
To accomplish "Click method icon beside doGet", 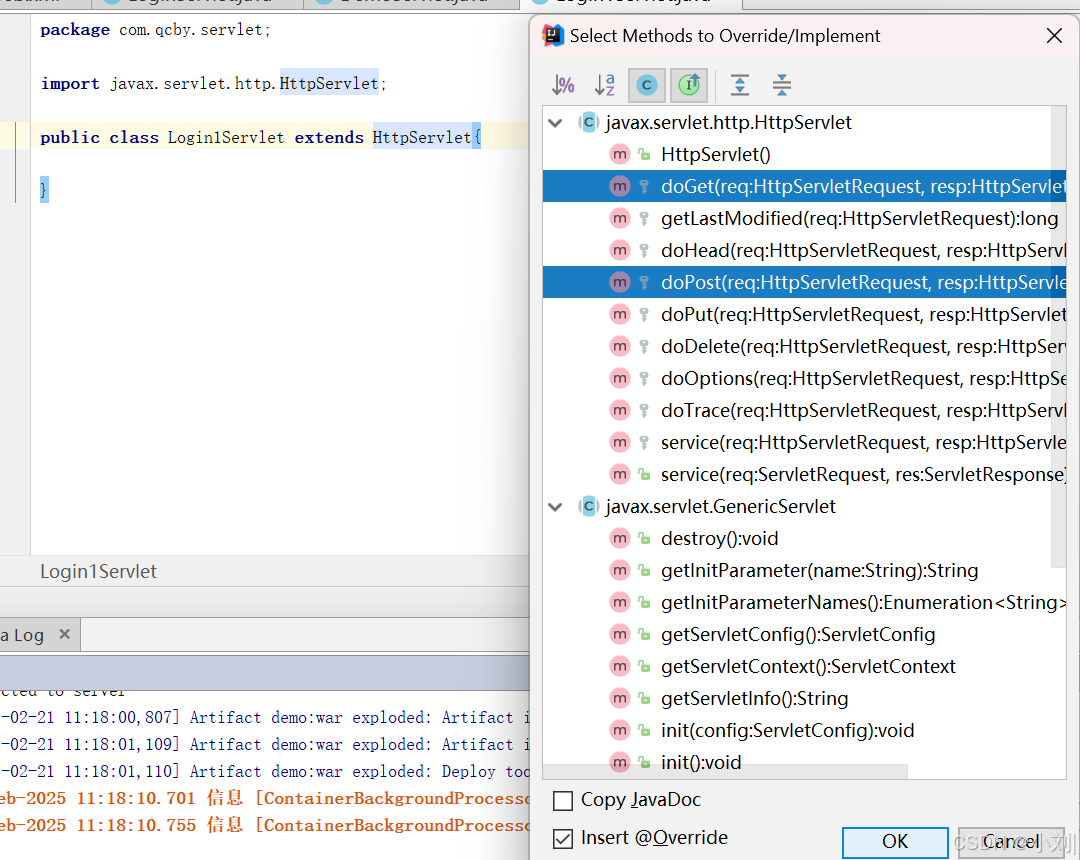I will (620, 186).
